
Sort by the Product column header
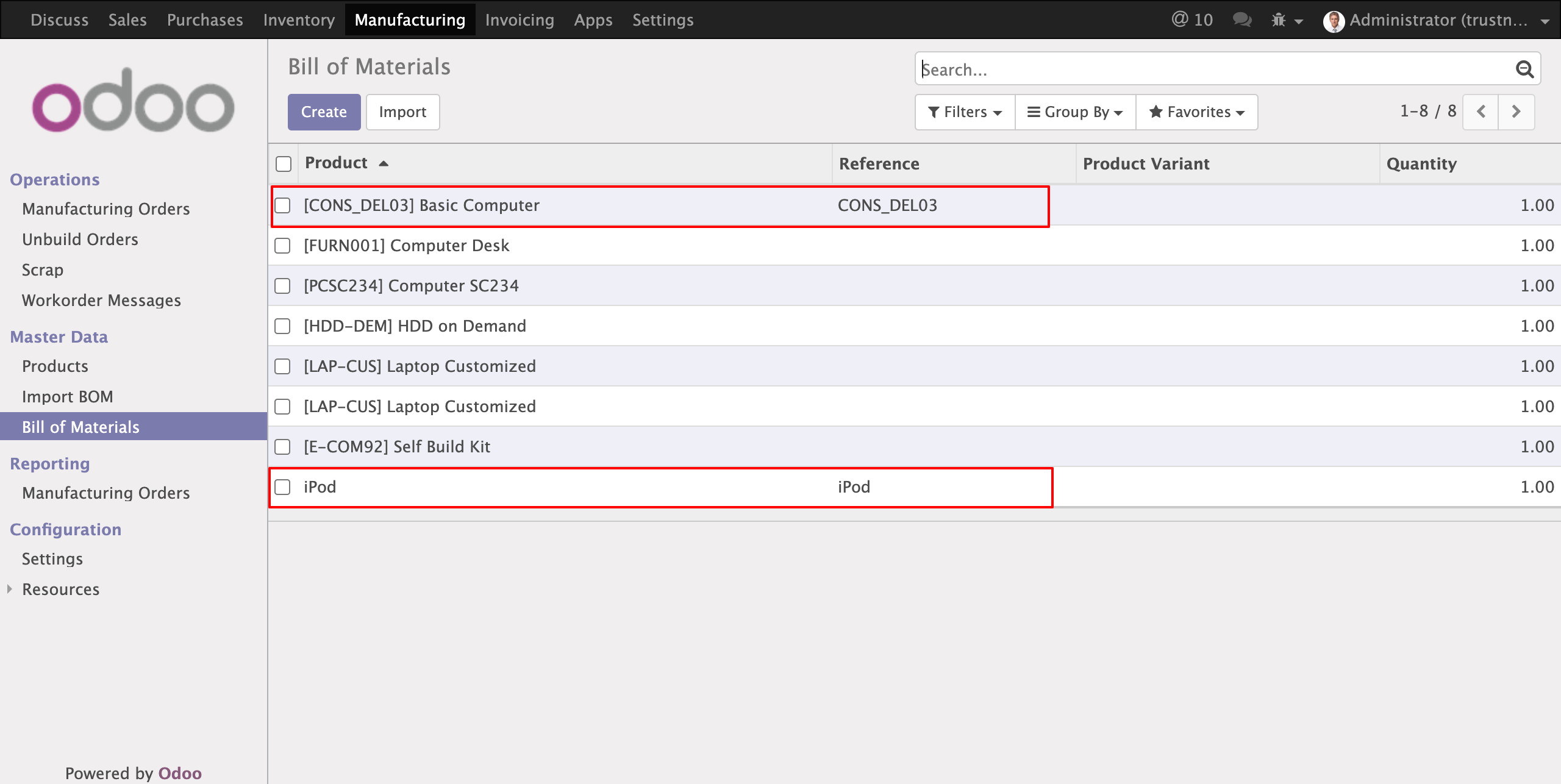coord(337,163)
